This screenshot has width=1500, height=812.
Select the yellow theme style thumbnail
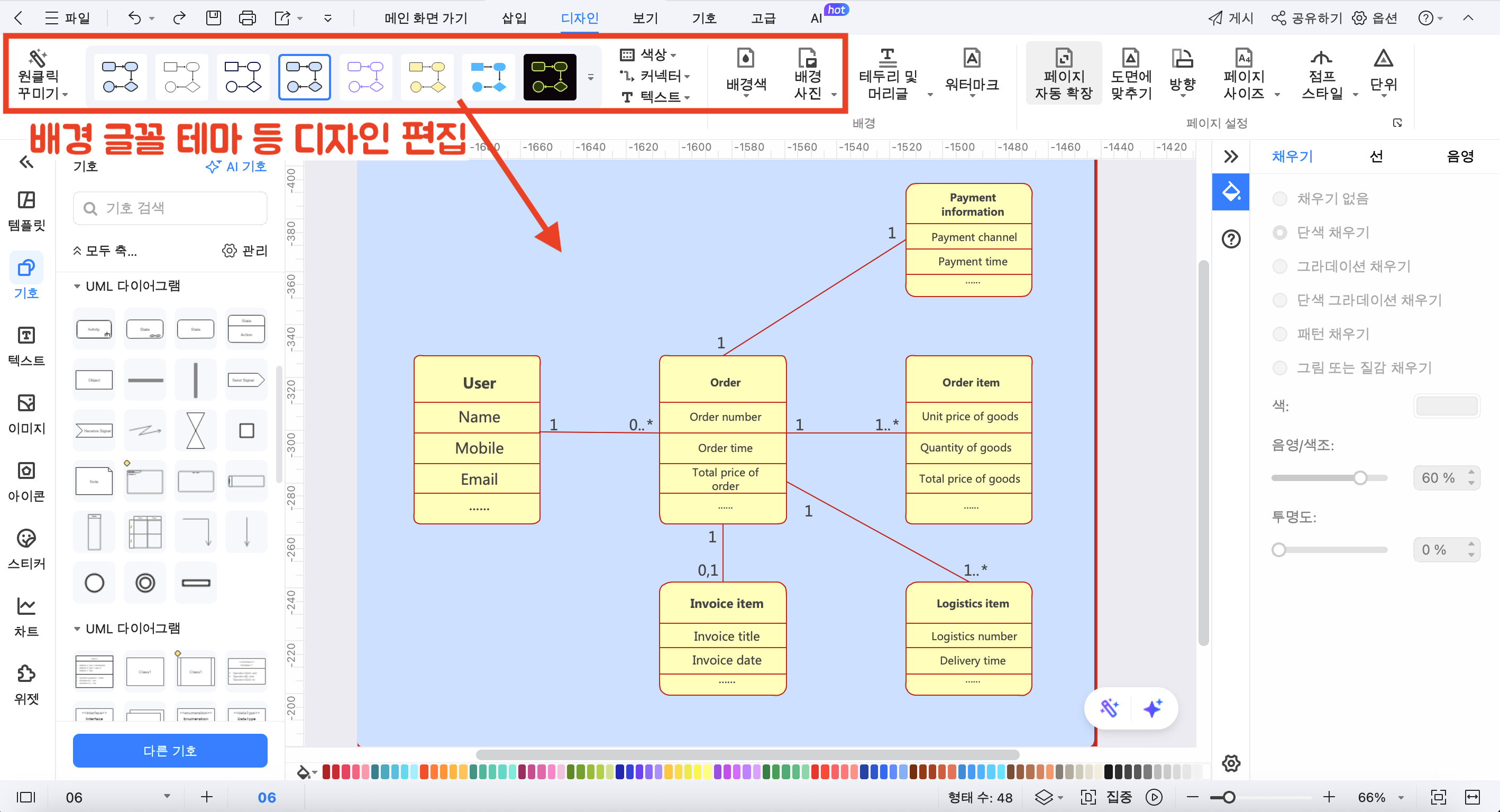[427, 77]
